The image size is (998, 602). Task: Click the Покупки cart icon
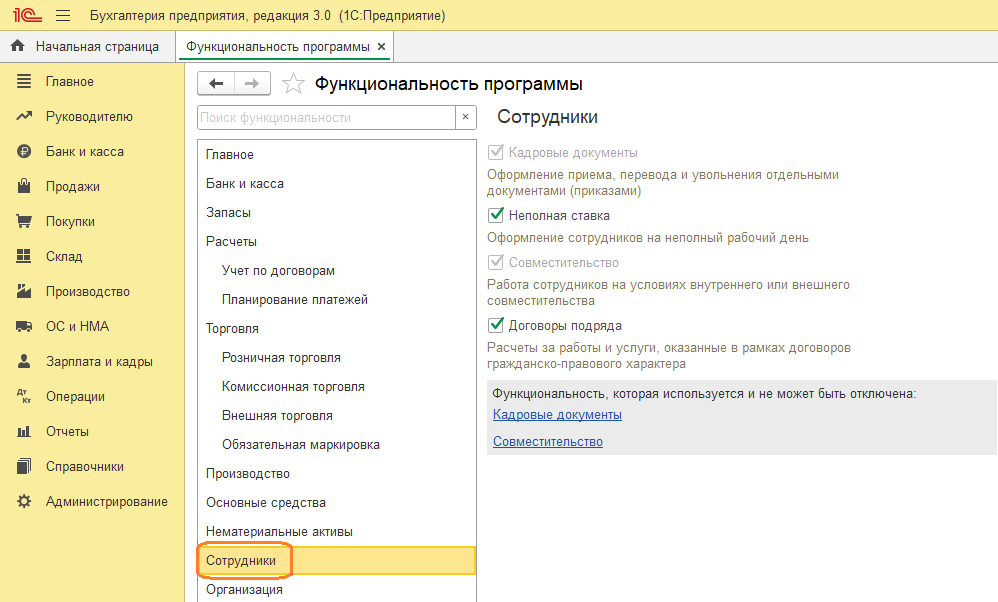point(24,222)
